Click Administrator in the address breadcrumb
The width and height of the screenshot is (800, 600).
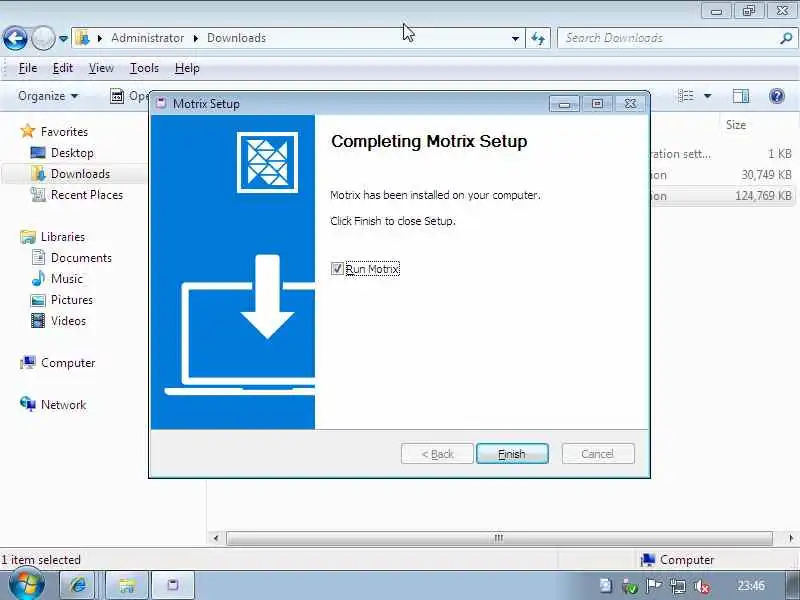(147, 38)
